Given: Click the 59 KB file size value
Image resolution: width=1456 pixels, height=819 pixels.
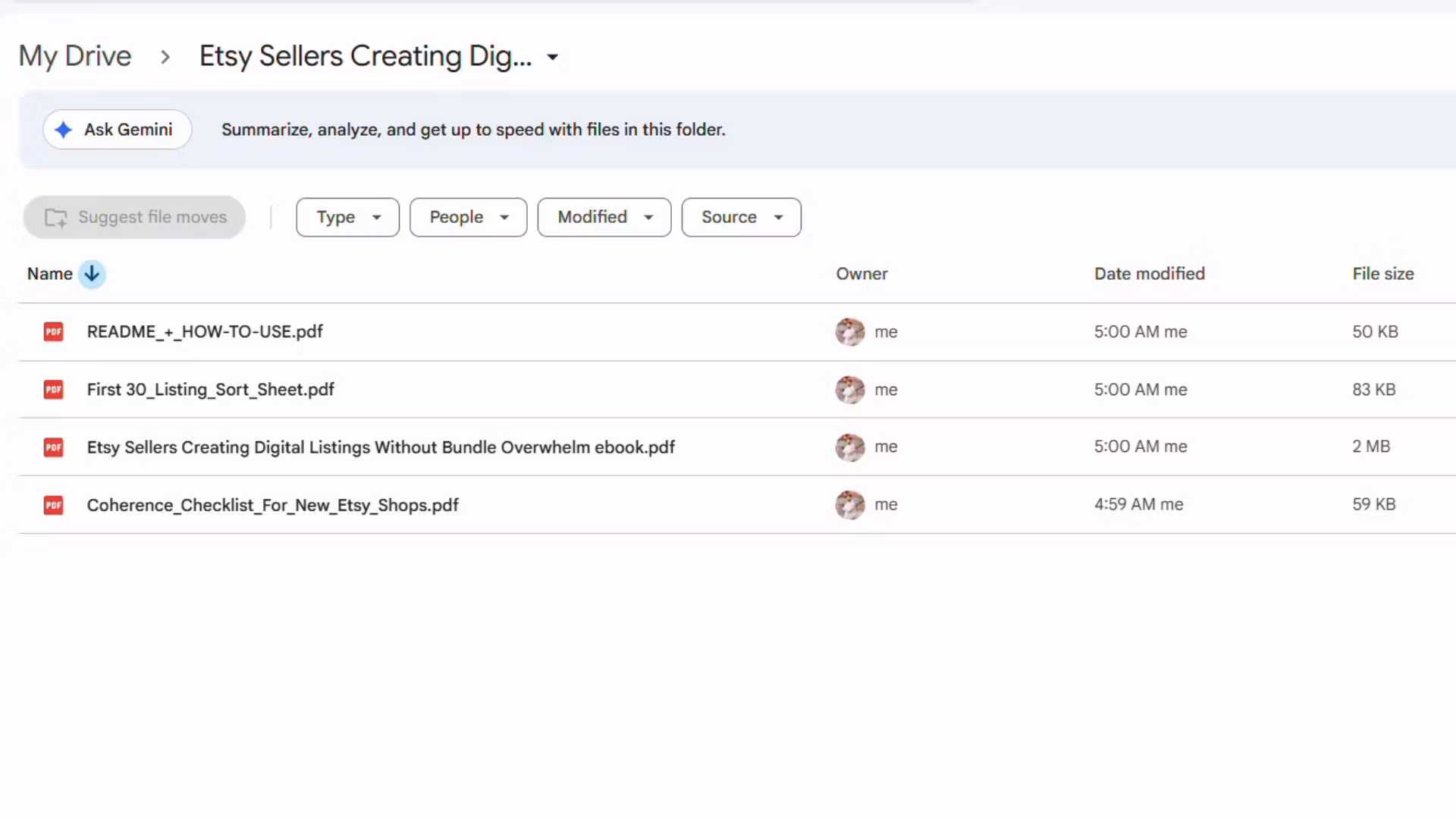Looking at the screenshot, I should coord(1373,504).
